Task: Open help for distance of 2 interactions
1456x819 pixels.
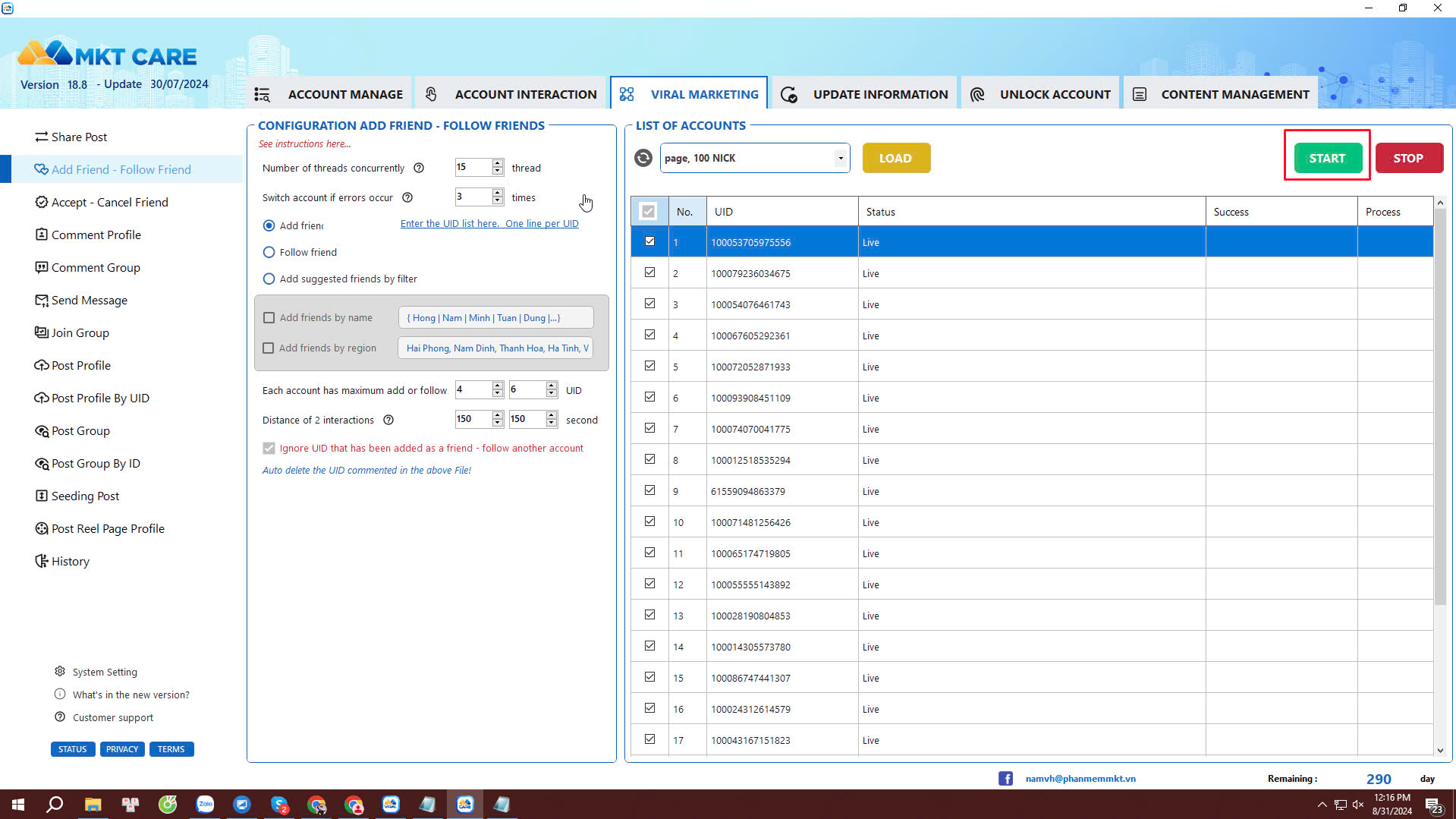Action: point(388,420)
